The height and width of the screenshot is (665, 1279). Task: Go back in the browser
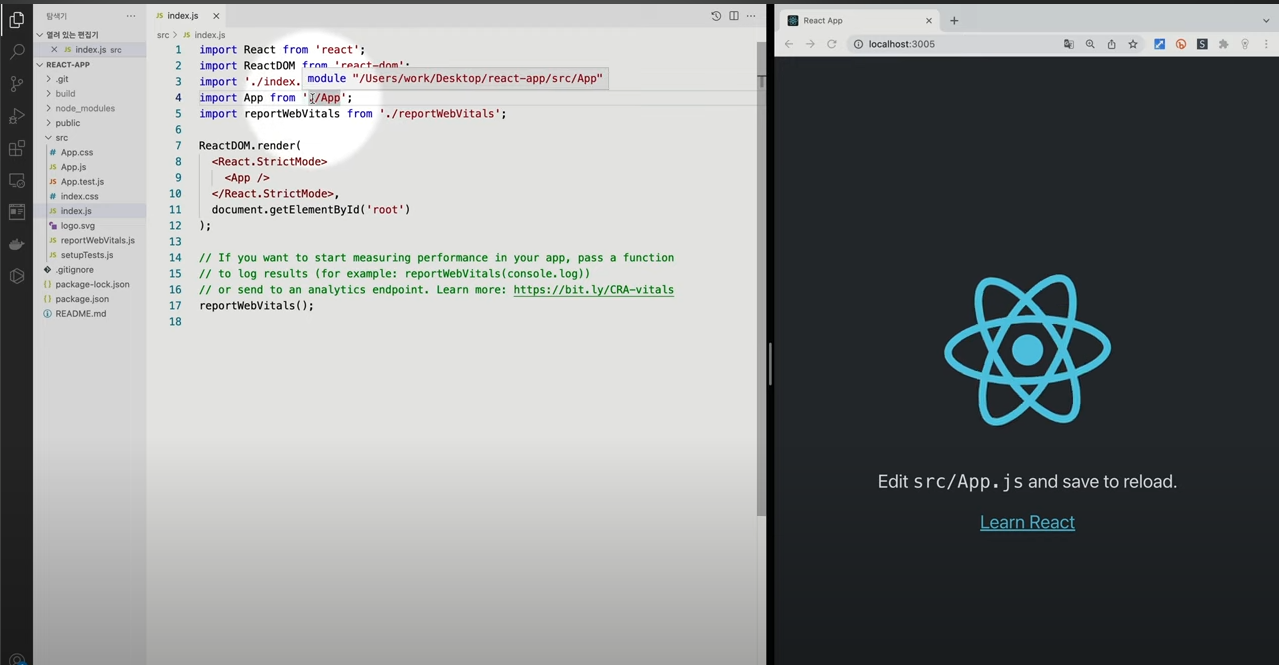click(x=789, y=44)
